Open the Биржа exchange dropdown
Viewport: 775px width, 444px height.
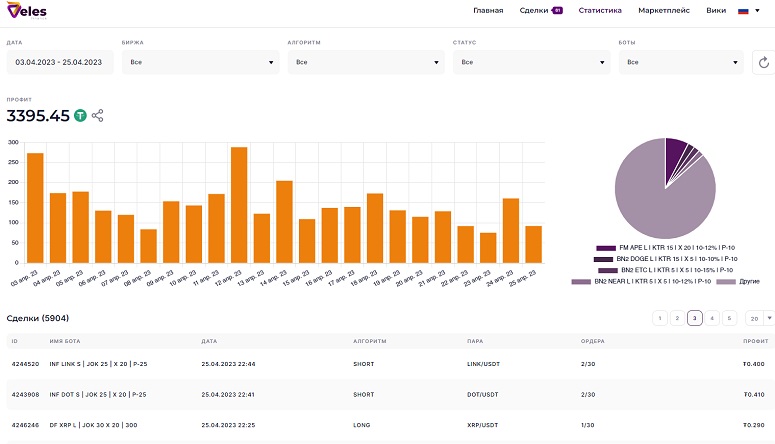pos(201,62)
